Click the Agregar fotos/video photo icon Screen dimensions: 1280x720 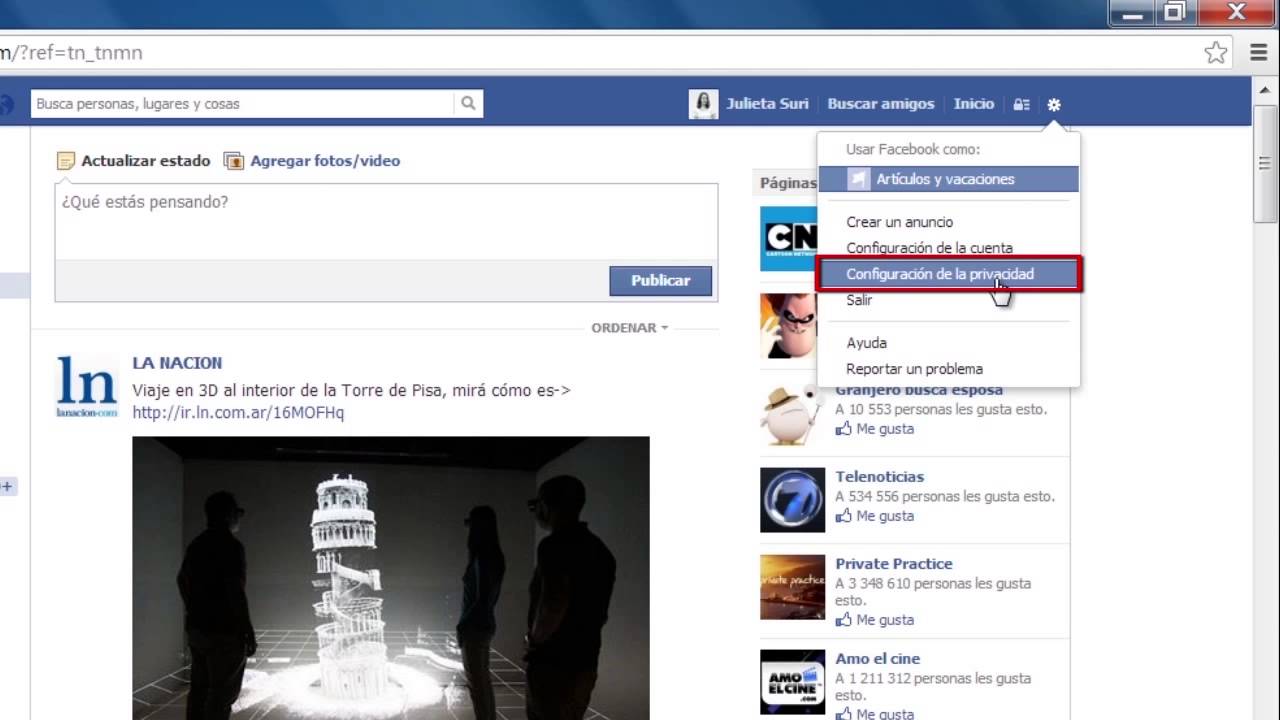coord(234,160)
